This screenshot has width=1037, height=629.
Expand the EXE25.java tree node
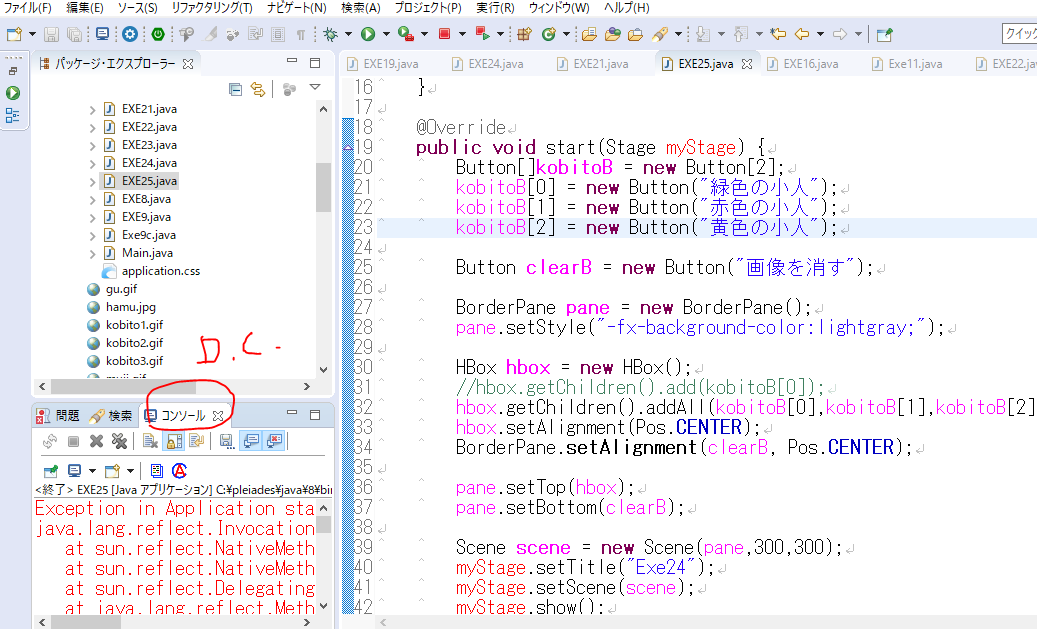[x=93, y=181]
